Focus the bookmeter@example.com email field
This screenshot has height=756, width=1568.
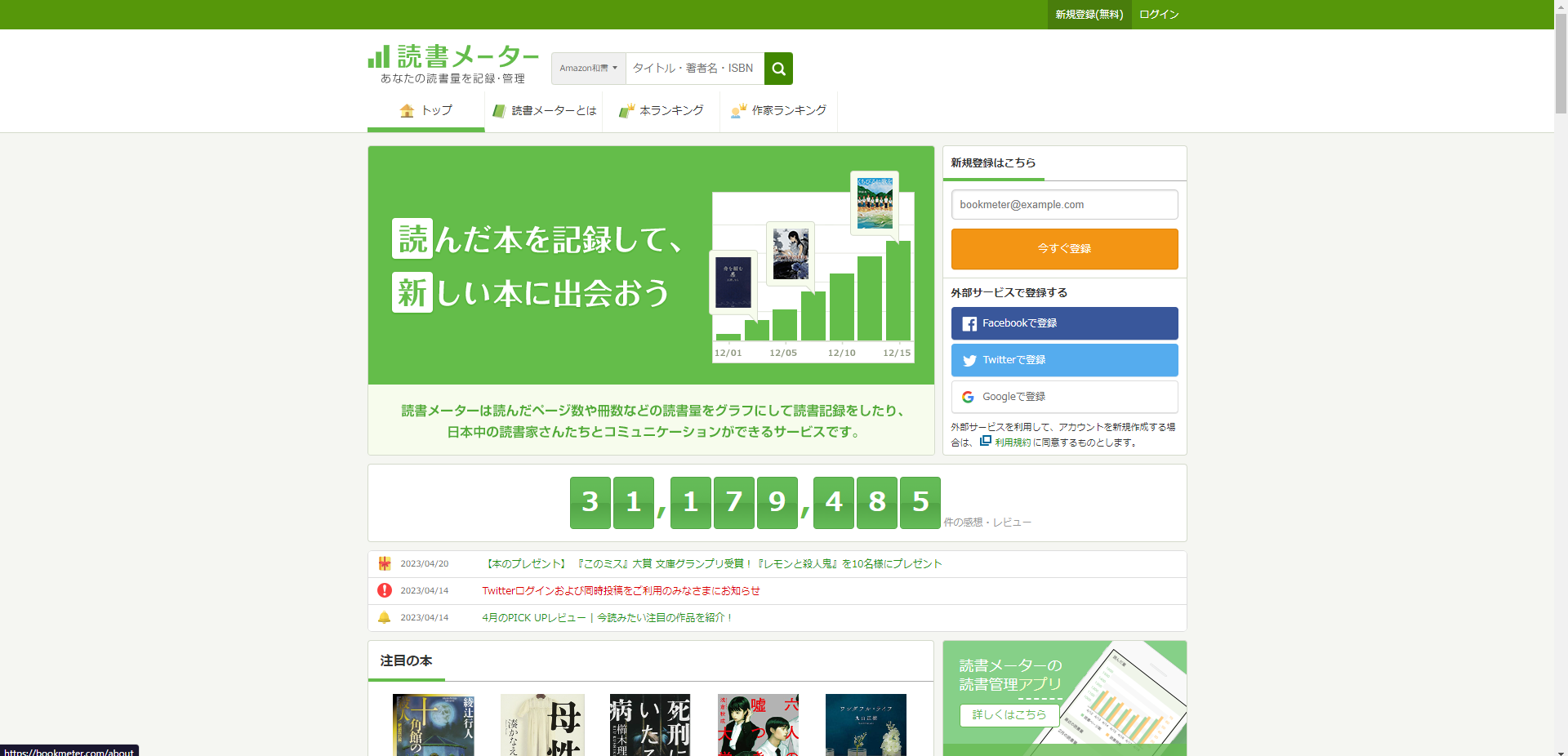(x=1064, y=205)
